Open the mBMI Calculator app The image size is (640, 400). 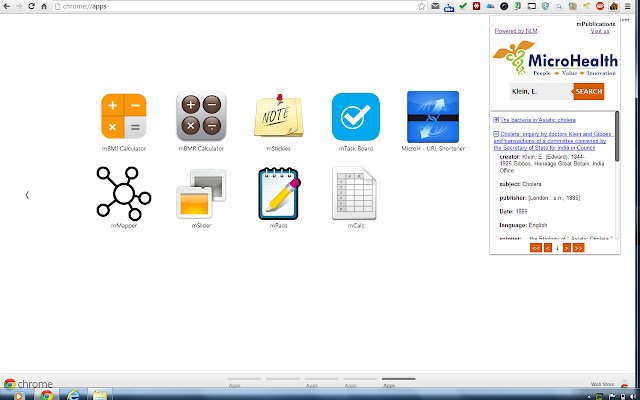124,116
